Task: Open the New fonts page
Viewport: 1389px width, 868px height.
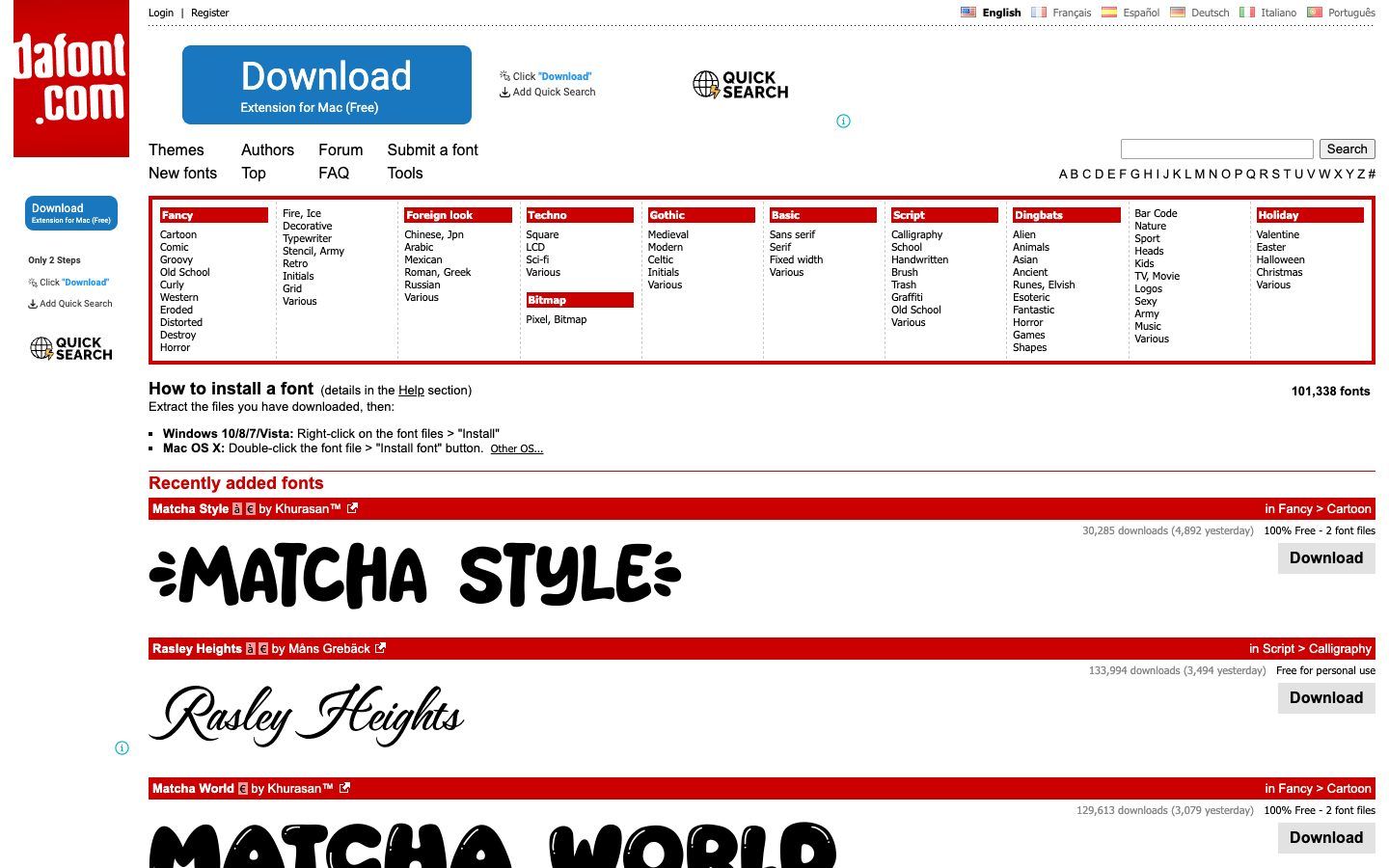Action: [x=182, y=173]
